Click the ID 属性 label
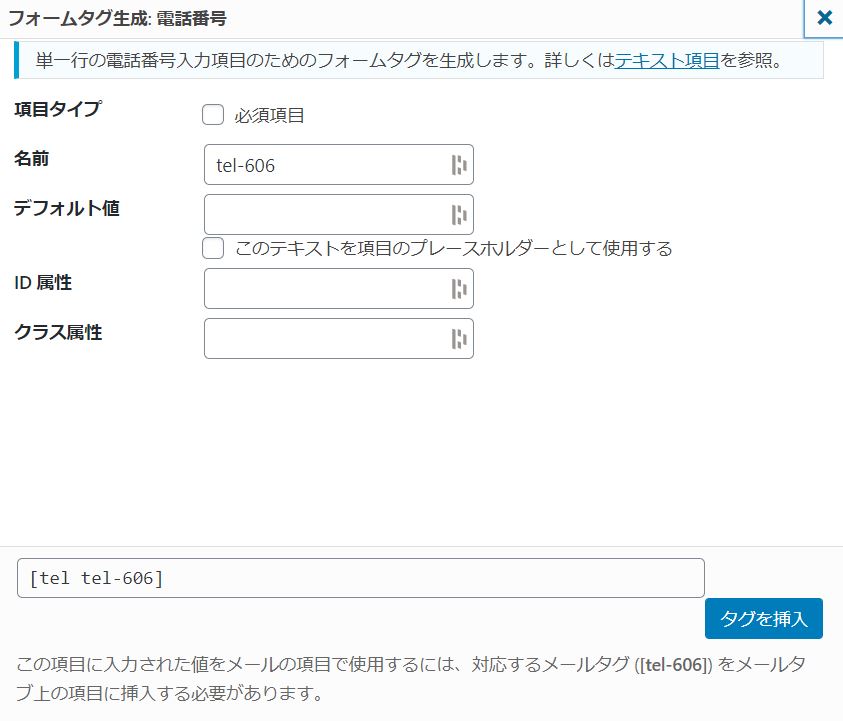This screenshot has height=721, width=843. coord(43,283)
